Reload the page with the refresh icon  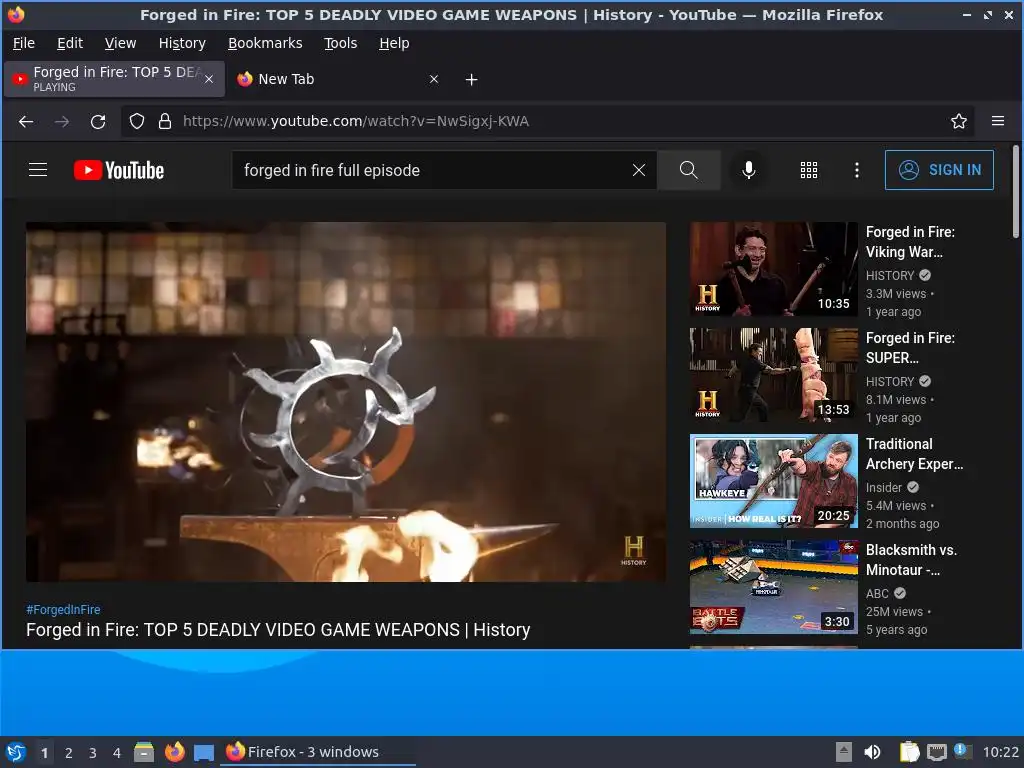coord(98,121)
